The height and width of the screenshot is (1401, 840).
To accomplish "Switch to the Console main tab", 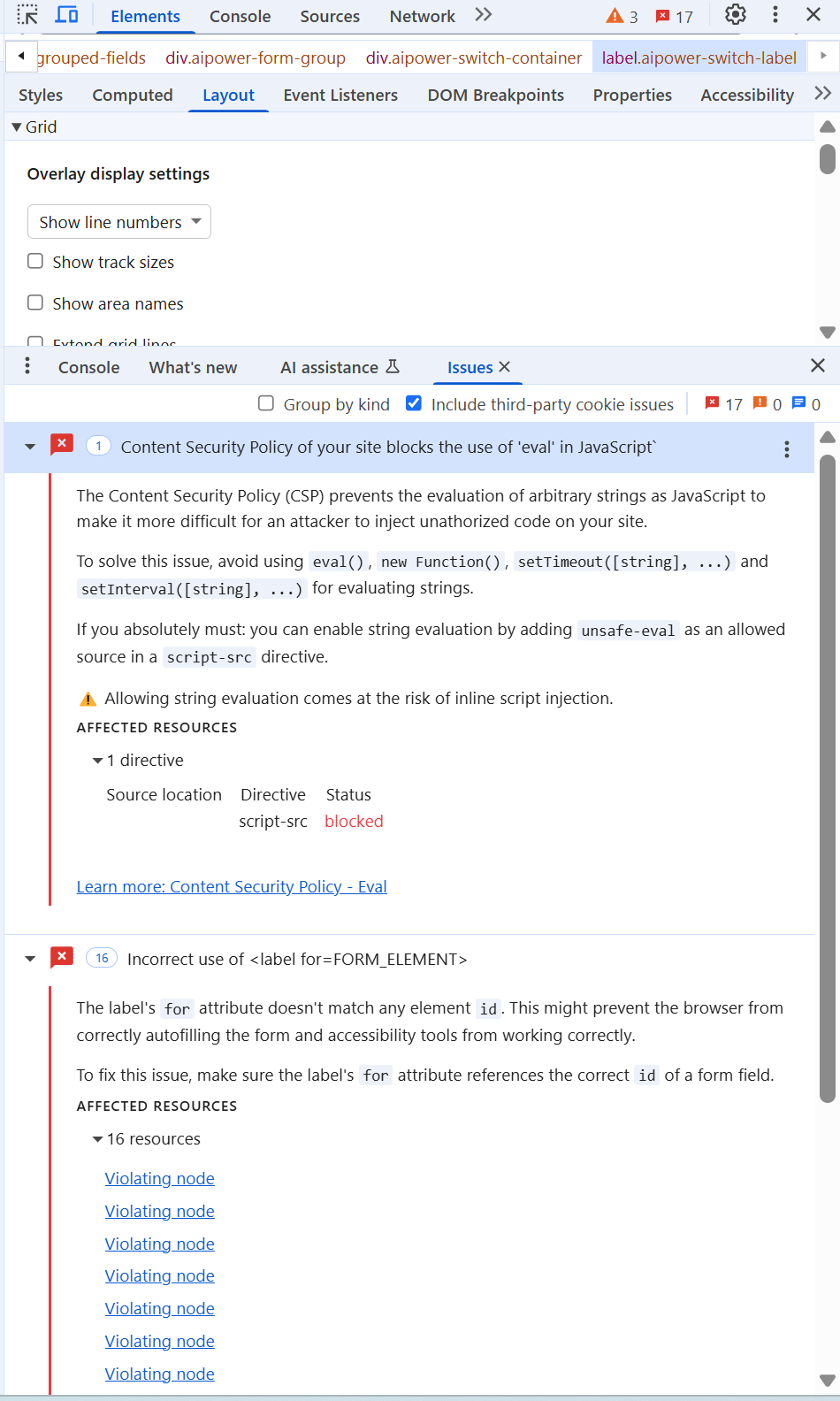I will [x=240, y=16].
